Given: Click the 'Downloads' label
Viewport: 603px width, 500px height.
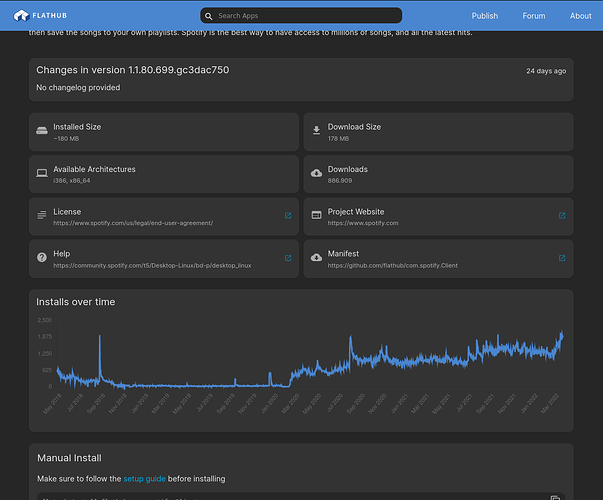Looking at the screenshot, I should 348,169.
